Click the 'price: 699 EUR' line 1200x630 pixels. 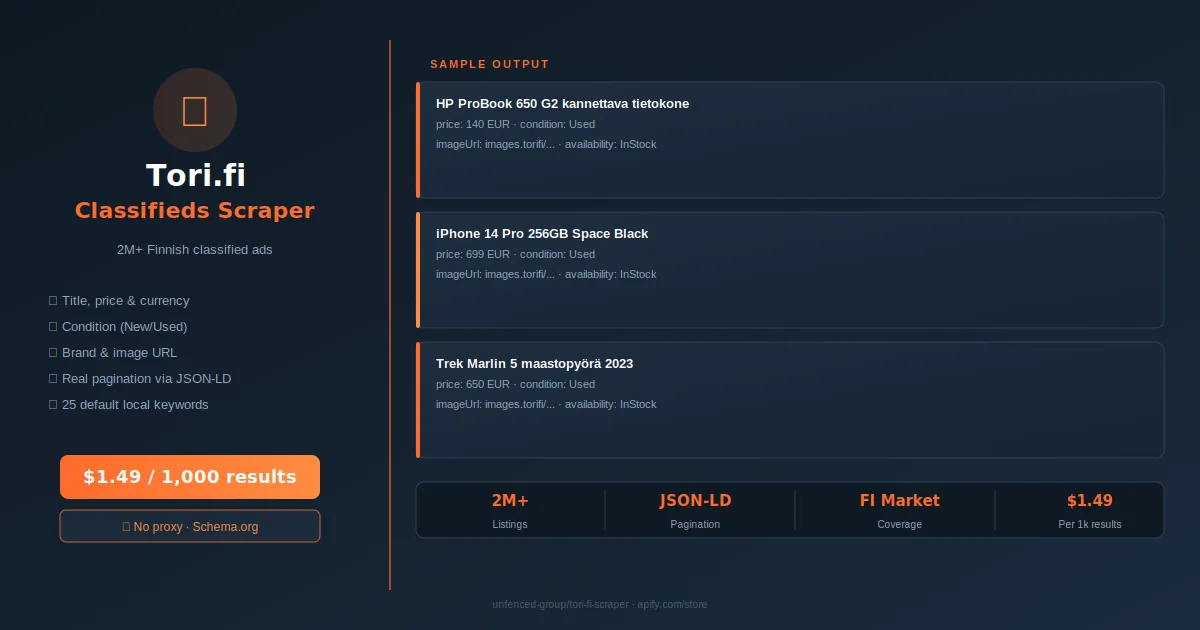(515, 254)
